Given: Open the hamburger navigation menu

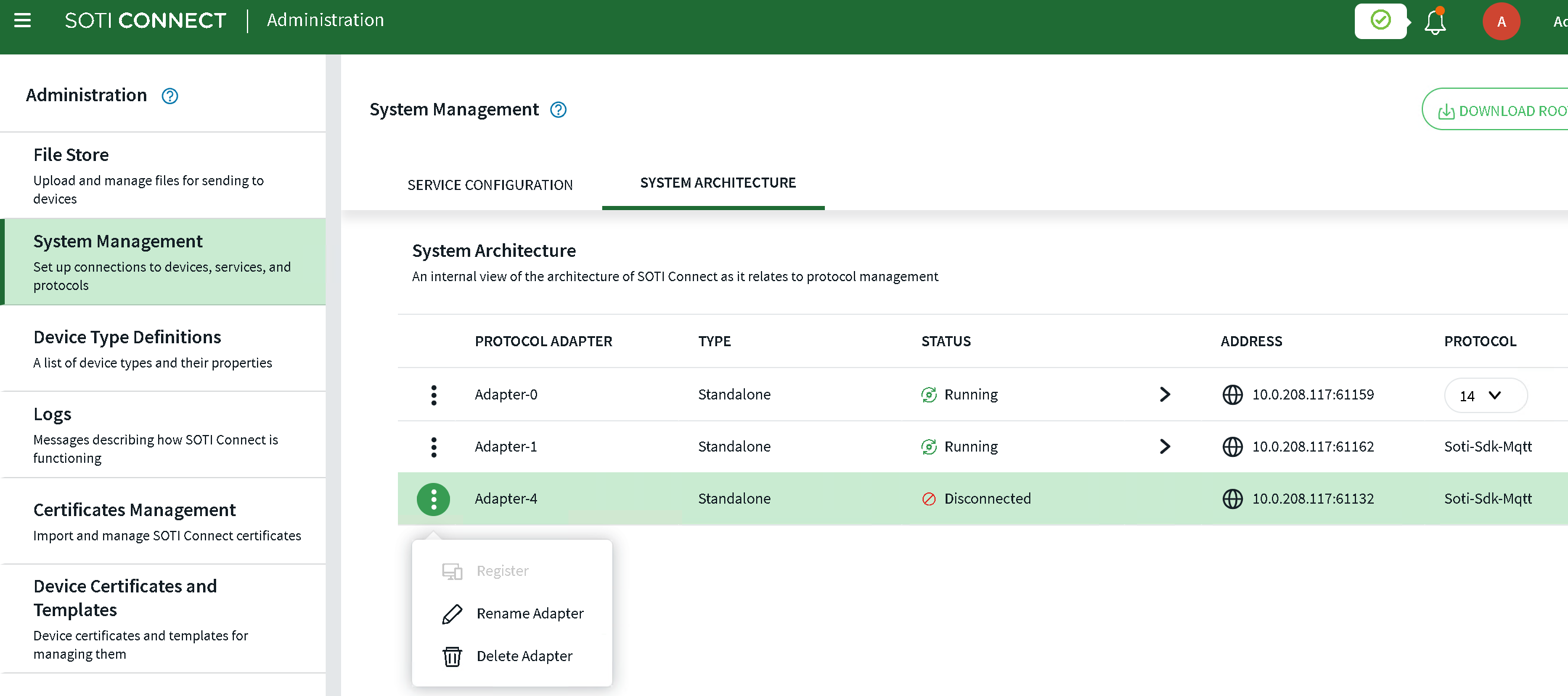Looking at the screenshot, I should coord(23,21).
